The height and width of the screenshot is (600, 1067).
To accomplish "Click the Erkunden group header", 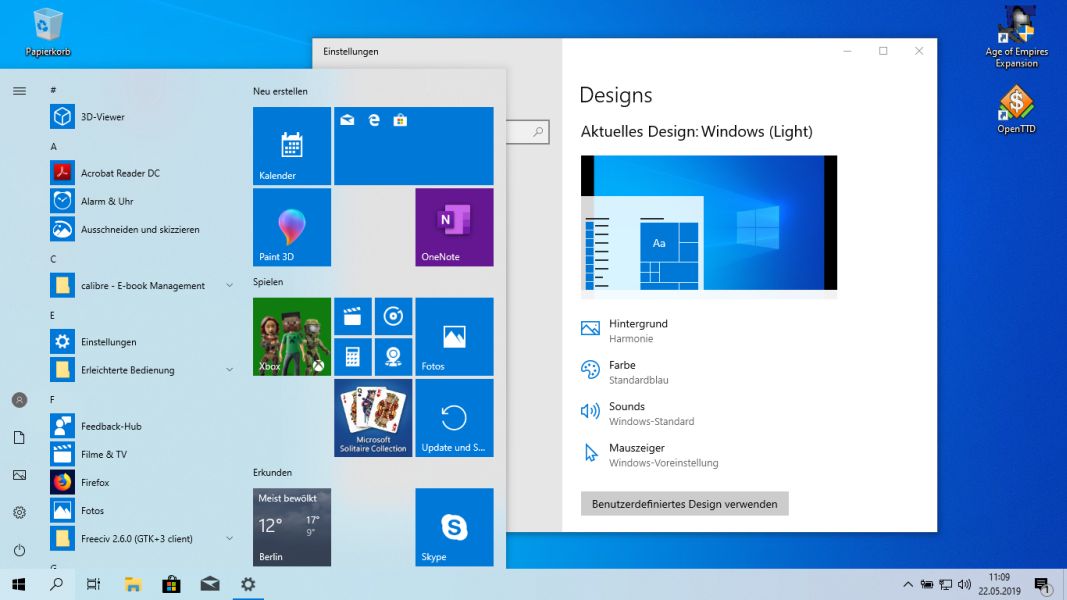I will [272, 472].
